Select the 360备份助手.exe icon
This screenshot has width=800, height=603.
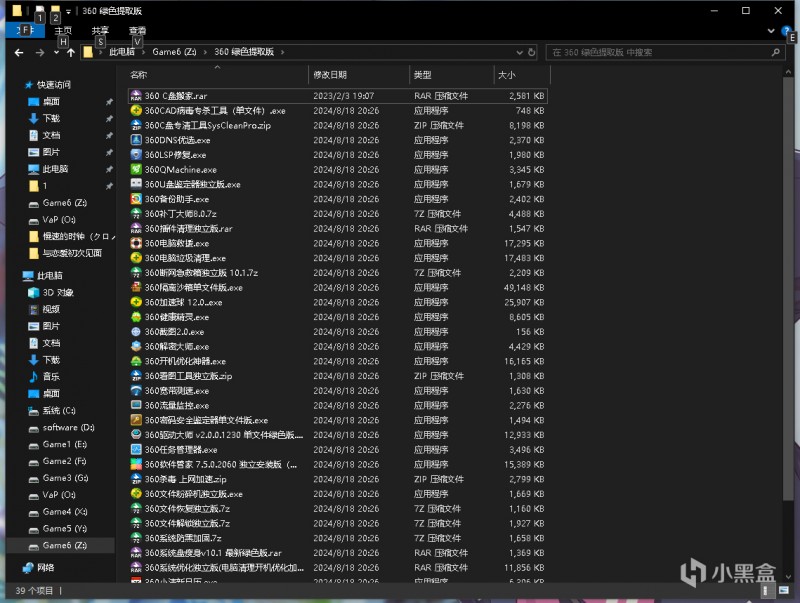pos(136,199)
